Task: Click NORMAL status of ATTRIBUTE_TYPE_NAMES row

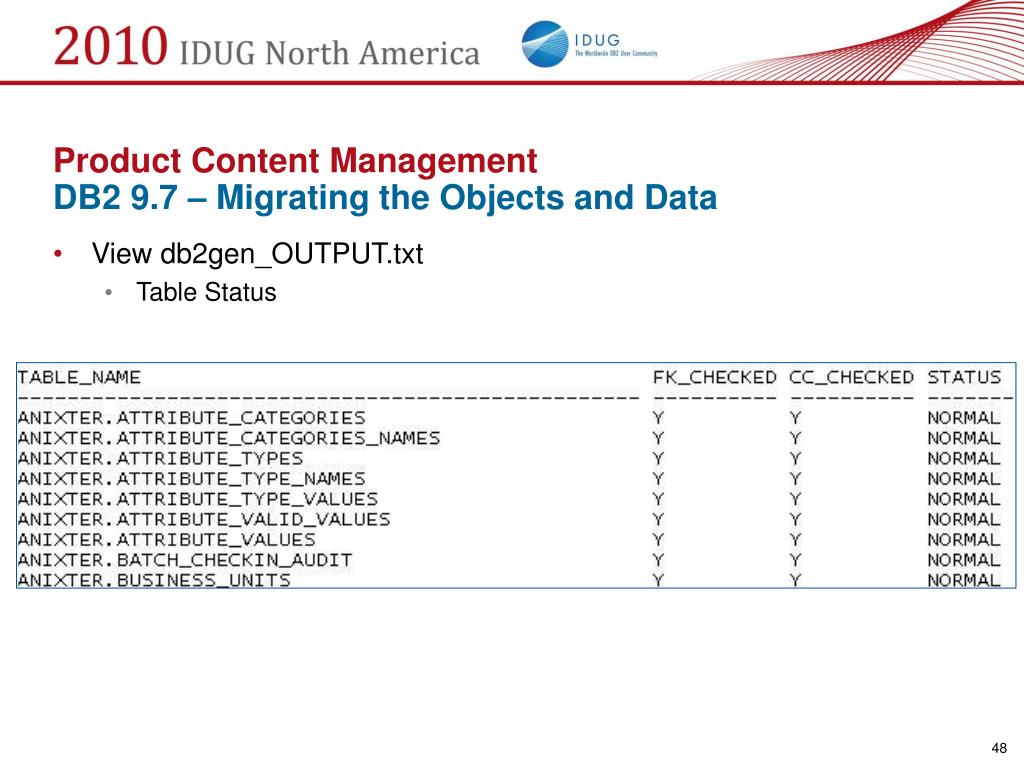Action: click(964, 479)
